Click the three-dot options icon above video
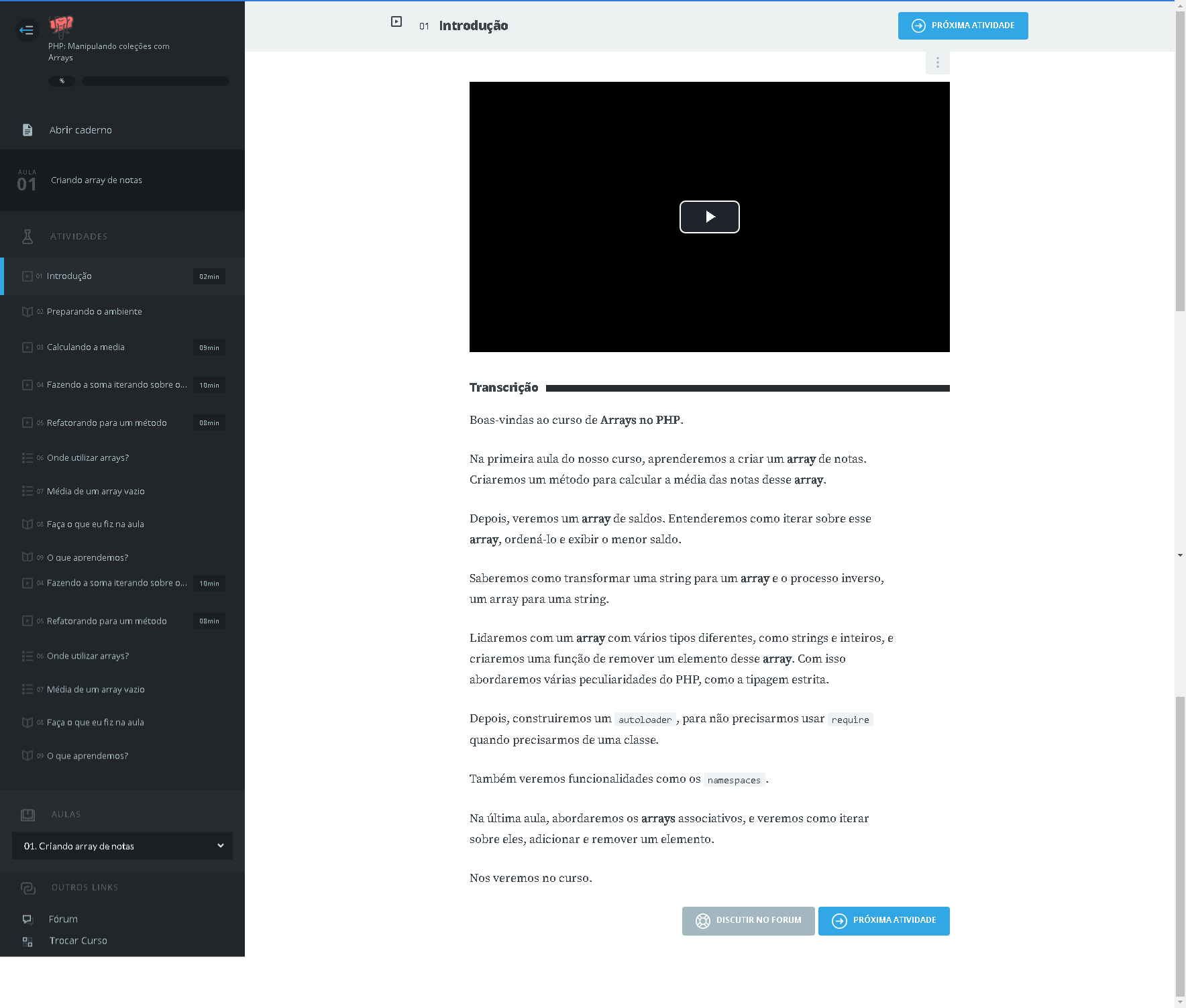 (x=937, y=62)
